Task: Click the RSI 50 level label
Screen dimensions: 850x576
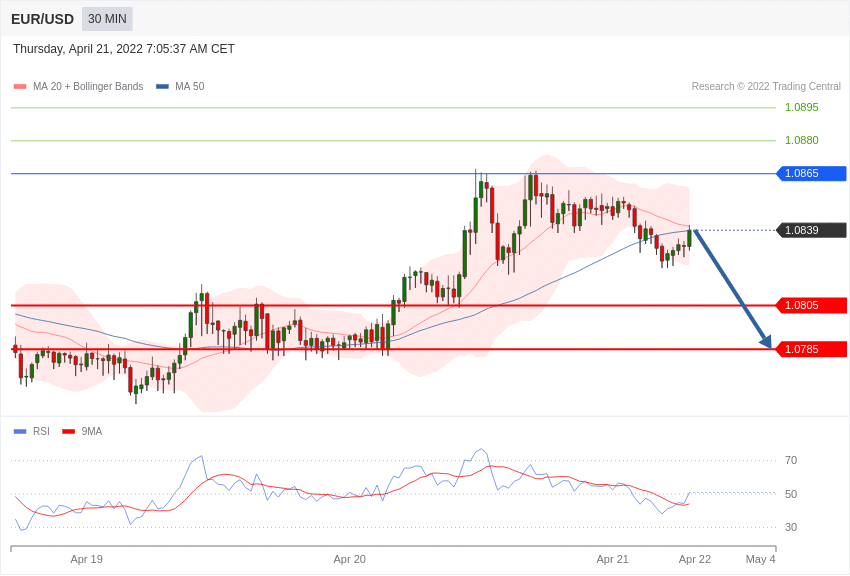Action: [x=791, y=494]
